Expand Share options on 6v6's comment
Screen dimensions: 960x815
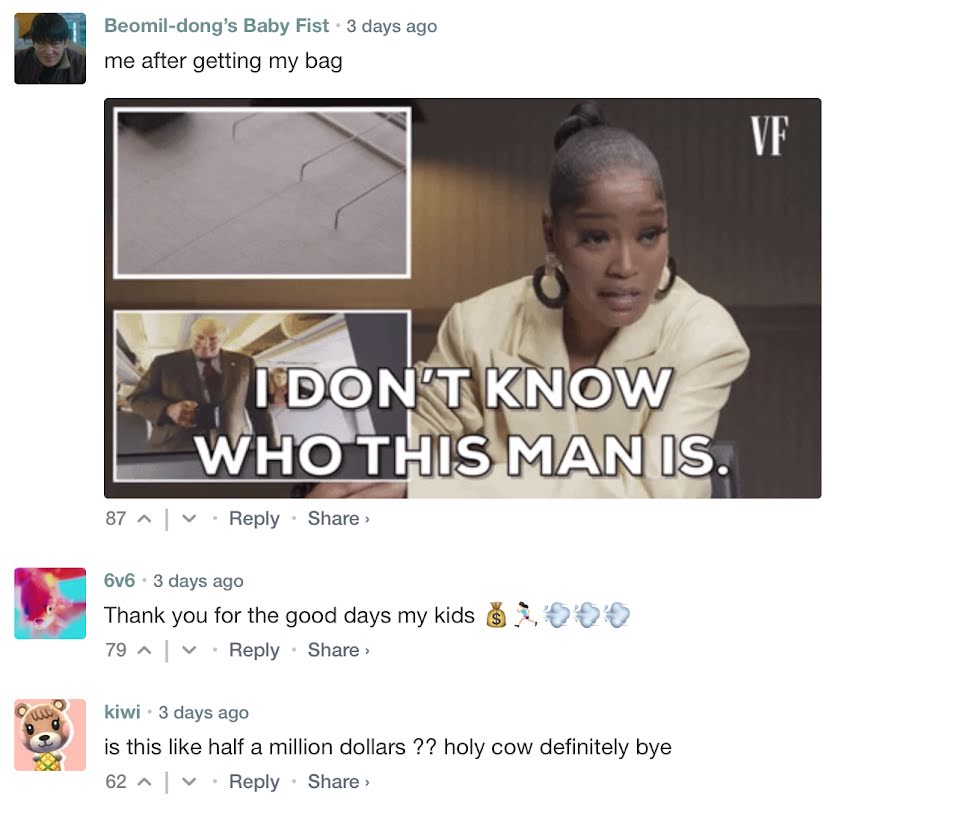[339, 650]
